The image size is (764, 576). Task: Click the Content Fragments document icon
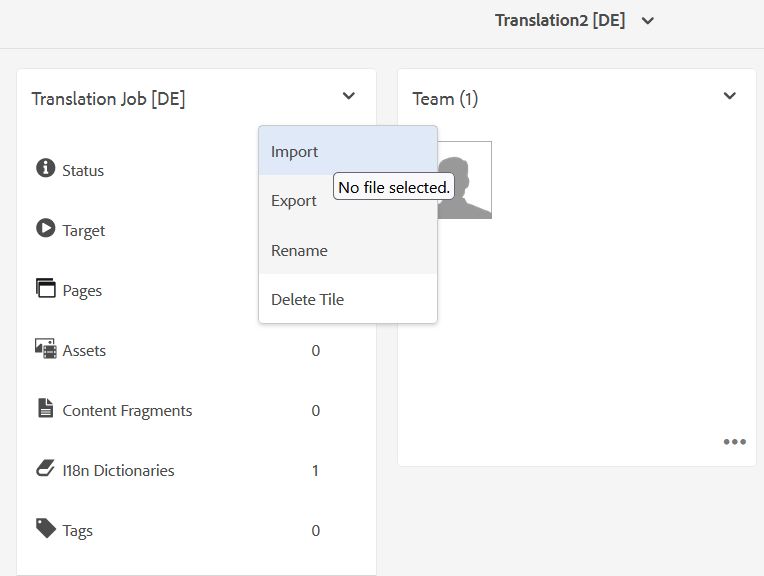click(45, 409)
